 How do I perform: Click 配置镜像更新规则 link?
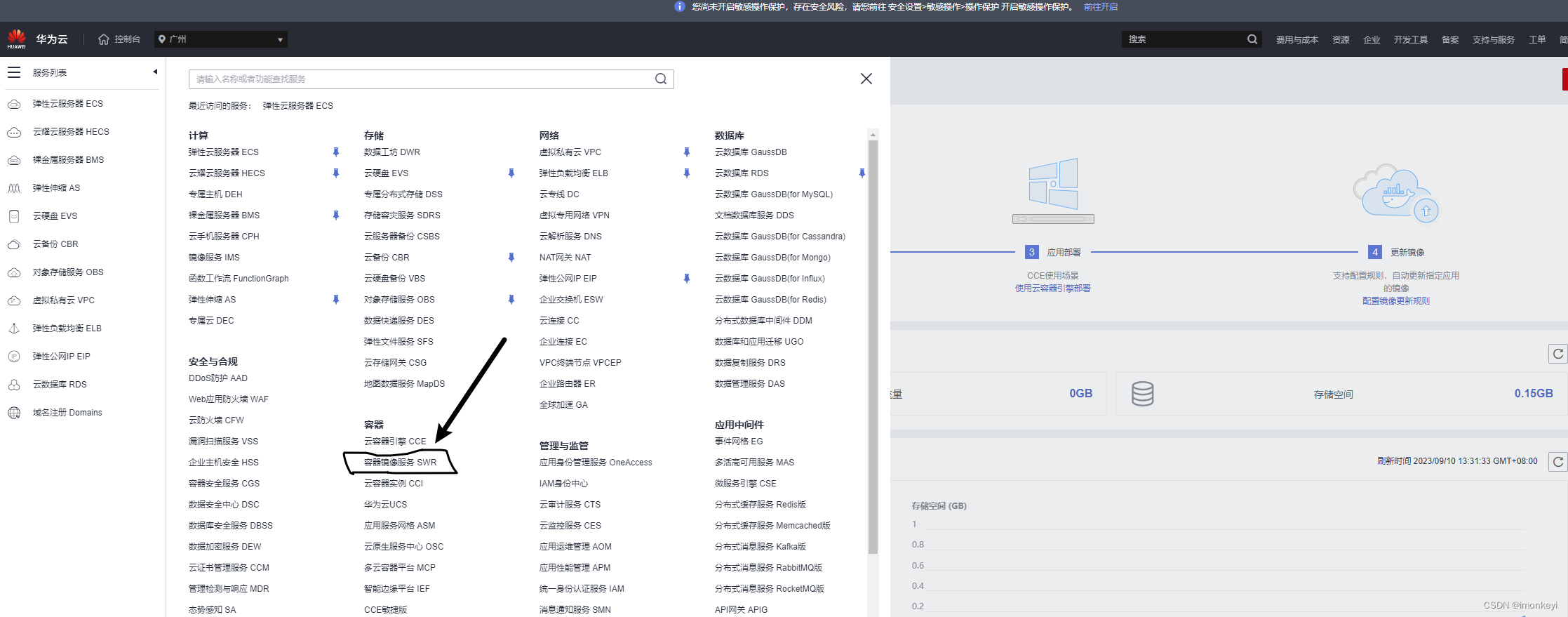click(x=1395, y=301)
